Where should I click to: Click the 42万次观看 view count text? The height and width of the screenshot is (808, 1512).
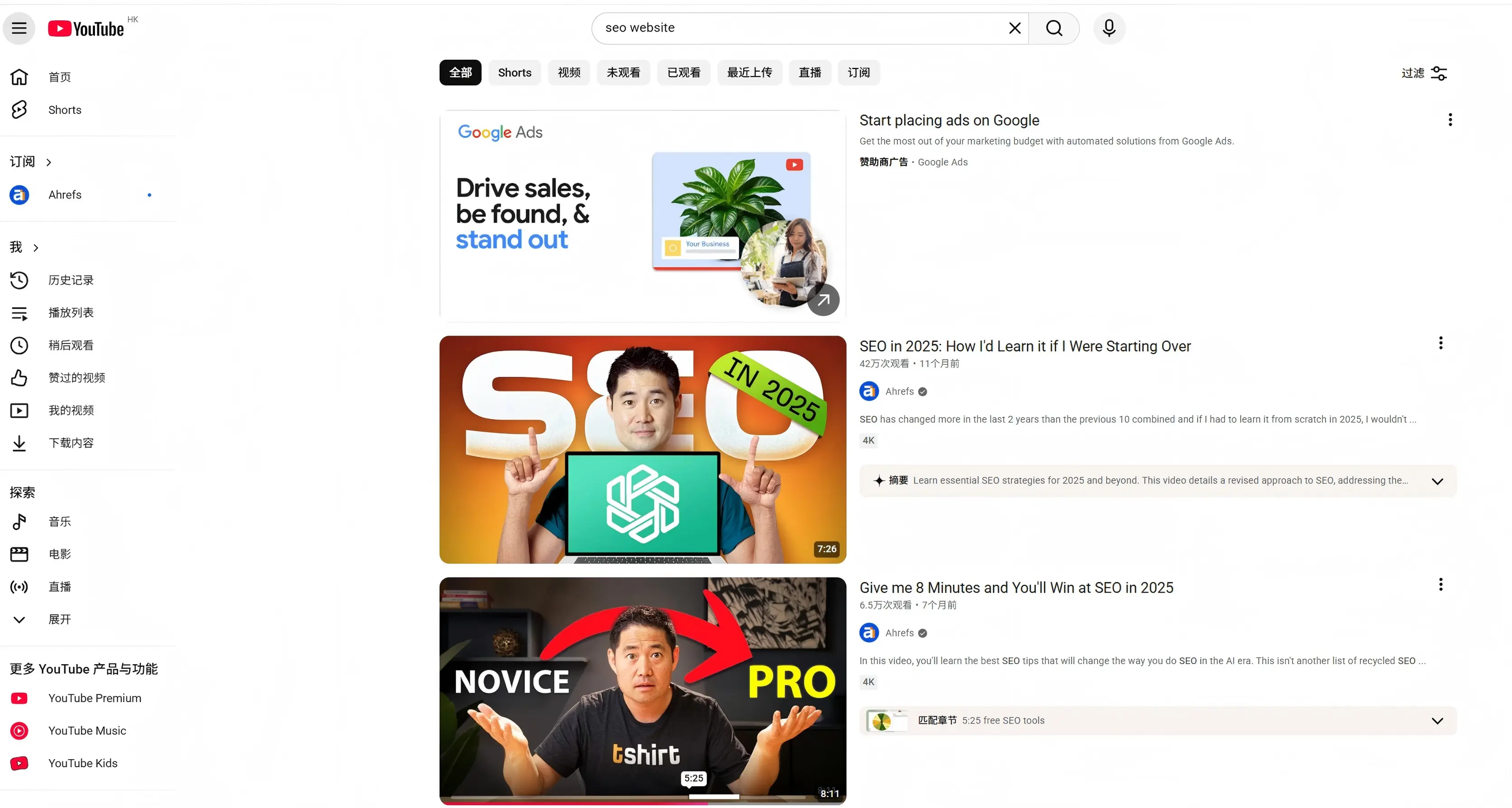coord(884,364)
